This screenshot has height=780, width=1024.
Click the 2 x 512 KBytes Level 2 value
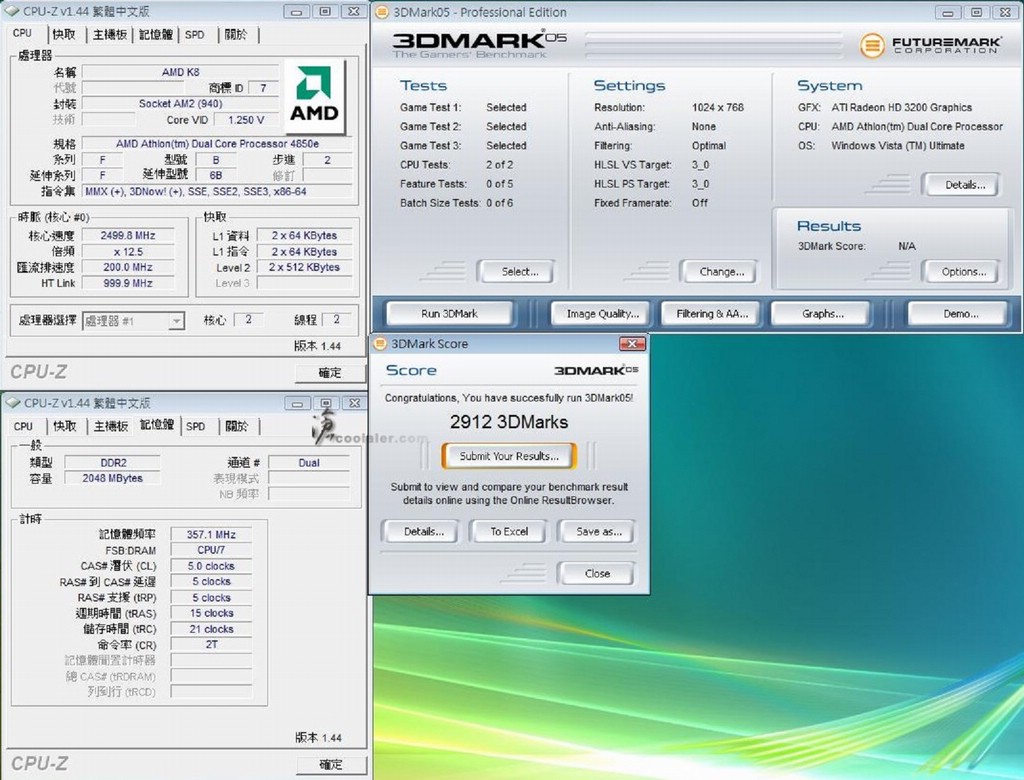[x=304, y=267]
